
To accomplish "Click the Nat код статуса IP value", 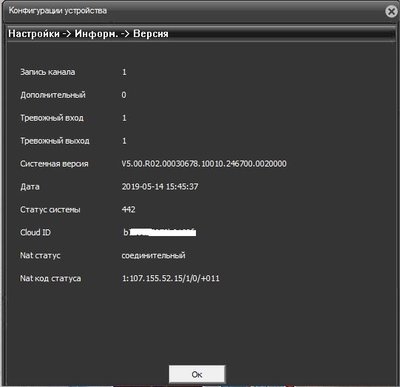I will (x=171, y=278).
